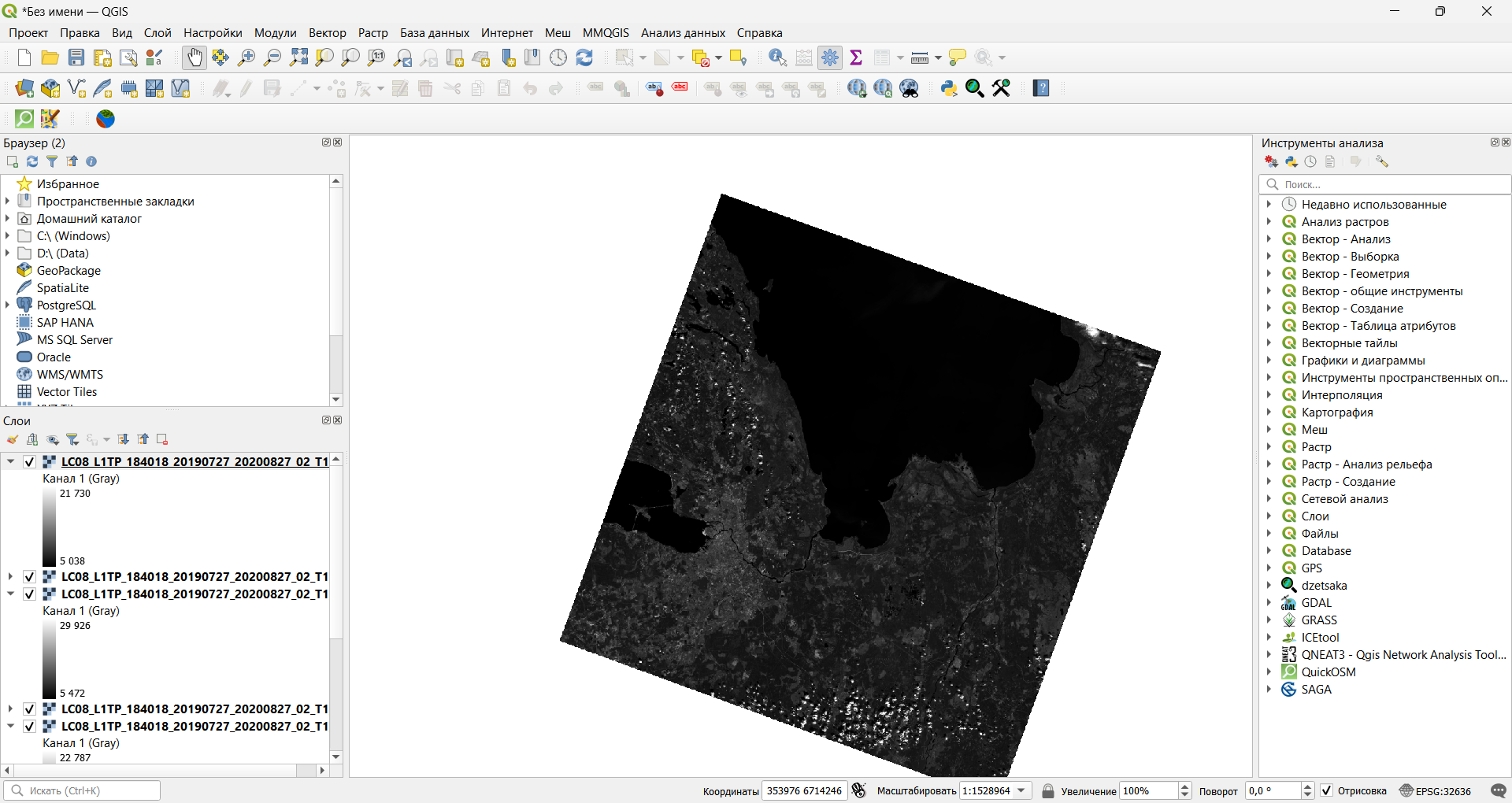Select the GeoPackage entry in Browser

(69, 271)
